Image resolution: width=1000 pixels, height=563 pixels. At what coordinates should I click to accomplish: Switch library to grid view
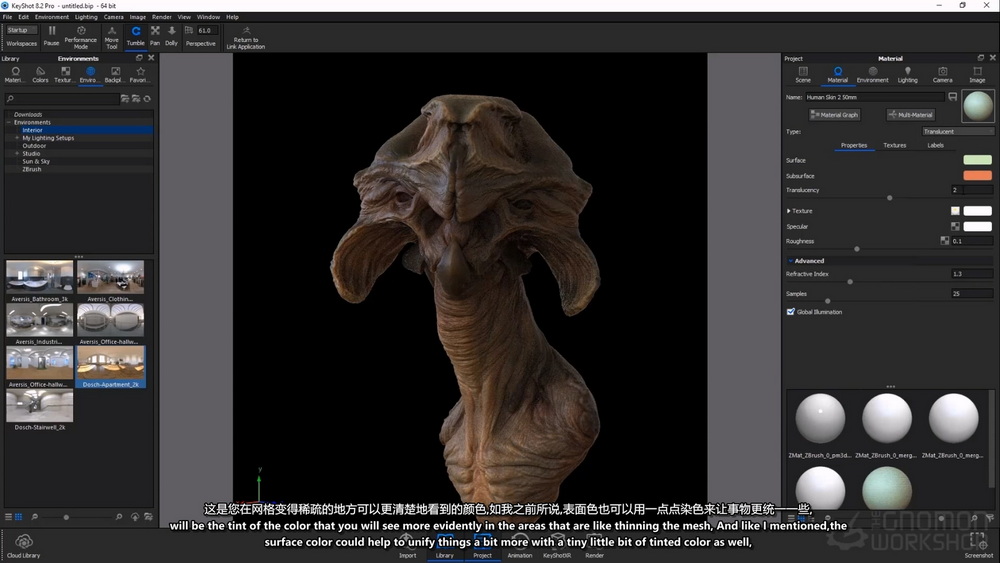coord(18,516)
